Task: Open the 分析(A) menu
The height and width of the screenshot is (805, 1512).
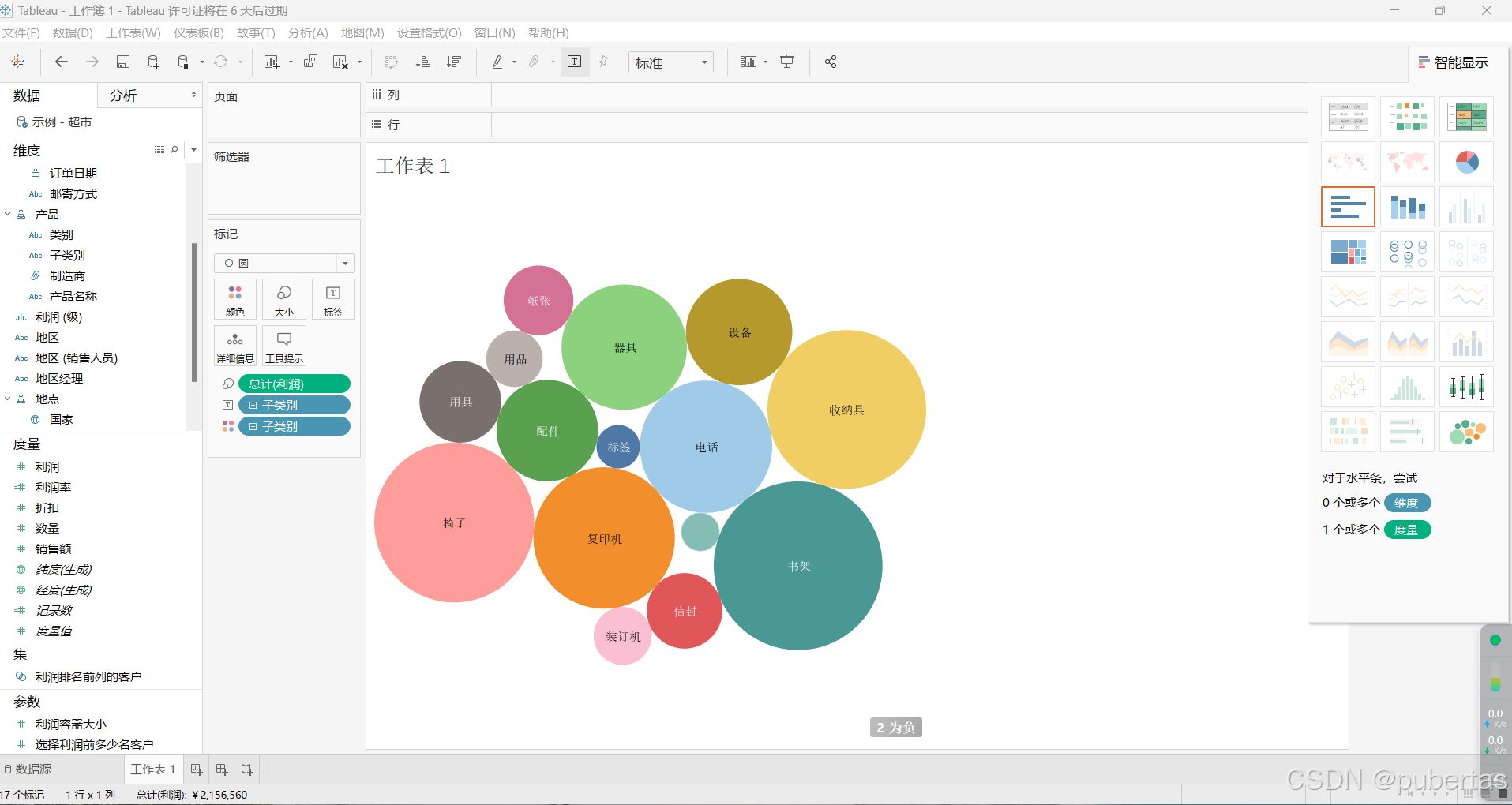Action: tap(308, 32)
